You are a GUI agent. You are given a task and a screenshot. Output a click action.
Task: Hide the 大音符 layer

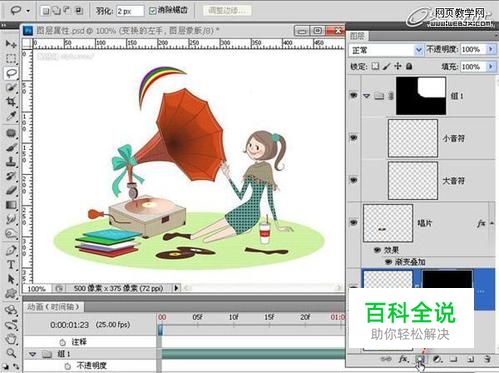[x=353, y=180]
